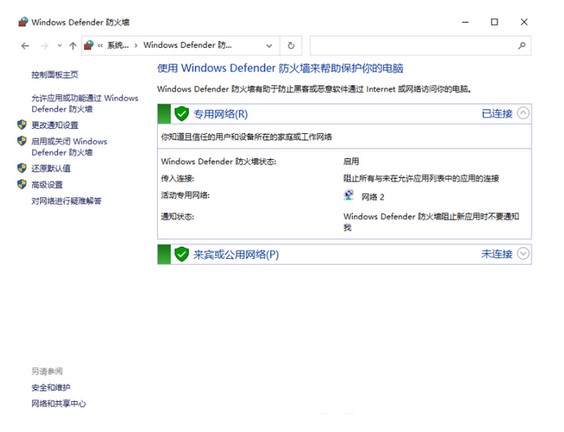Click the firewall icon in address bar

(88, 45)
